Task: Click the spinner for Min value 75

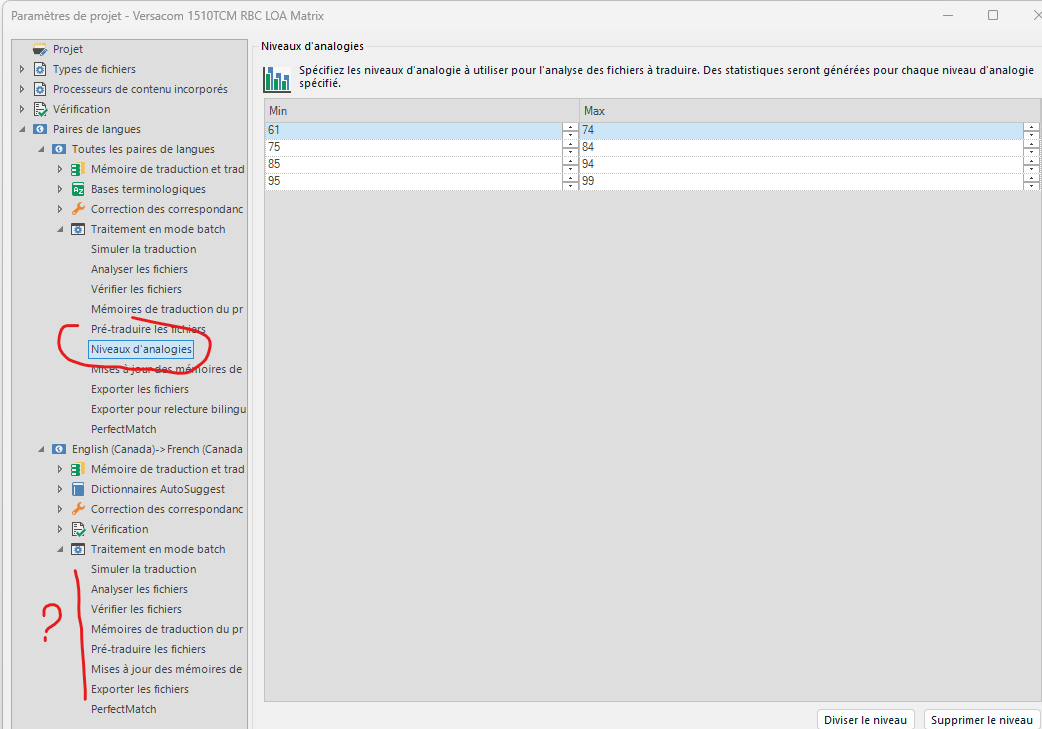Action: (x=570, y=147)
